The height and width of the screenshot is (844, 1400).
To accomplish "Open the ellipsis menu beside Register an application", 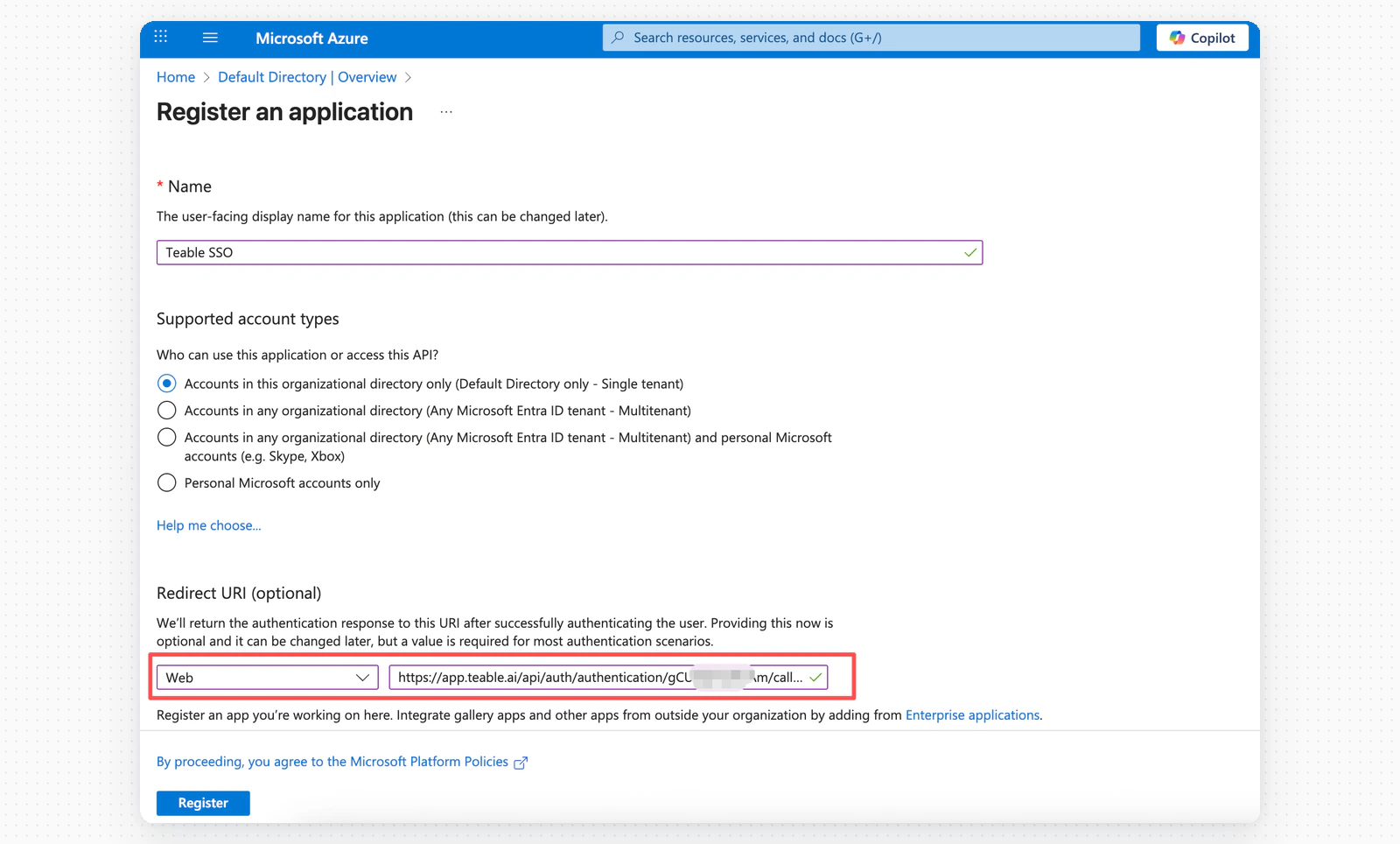I will point(446,112).
